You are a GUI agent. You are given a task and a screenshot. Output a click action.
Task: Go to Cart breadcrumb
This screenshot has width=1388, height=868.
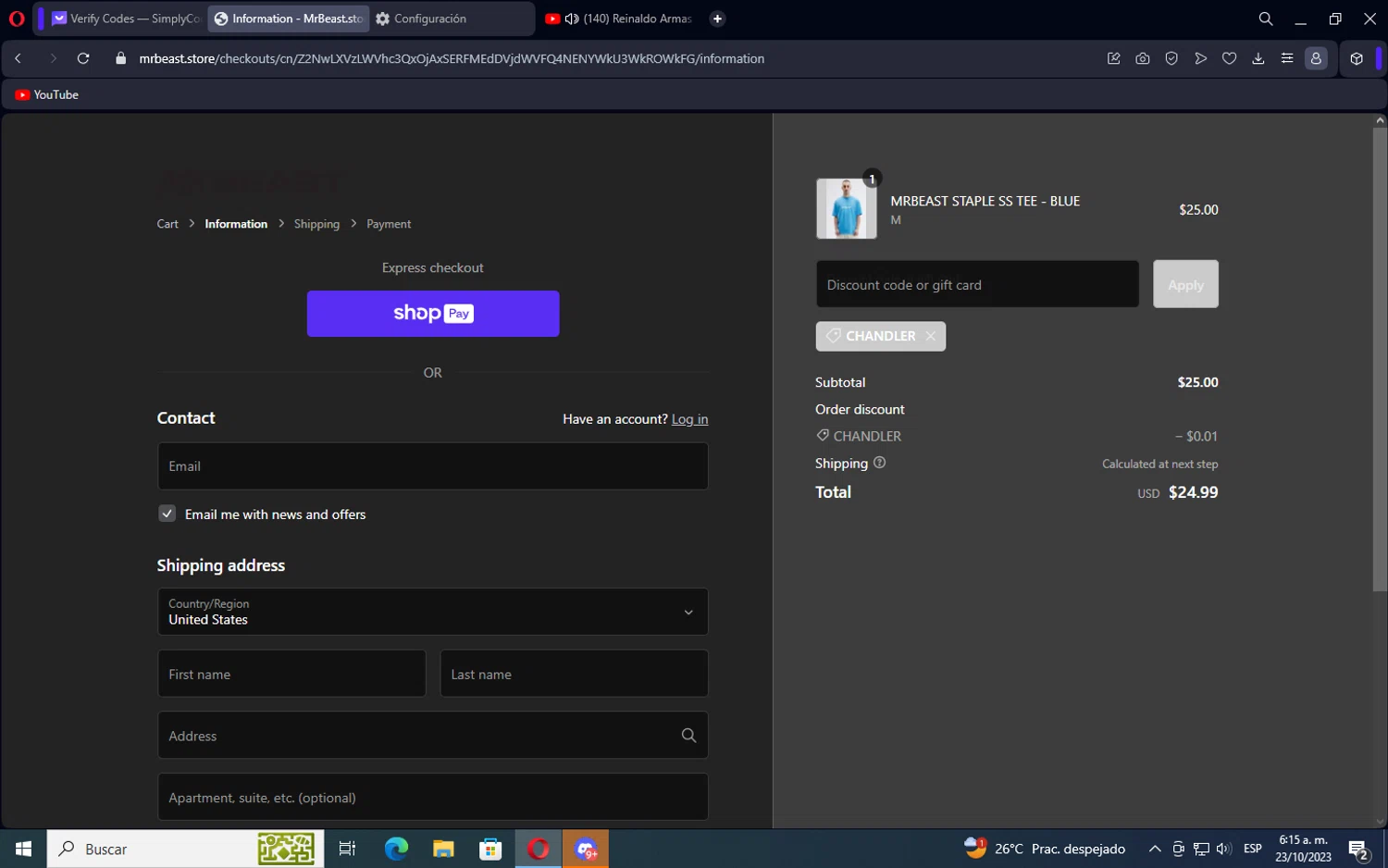click(x=167, y=224)
